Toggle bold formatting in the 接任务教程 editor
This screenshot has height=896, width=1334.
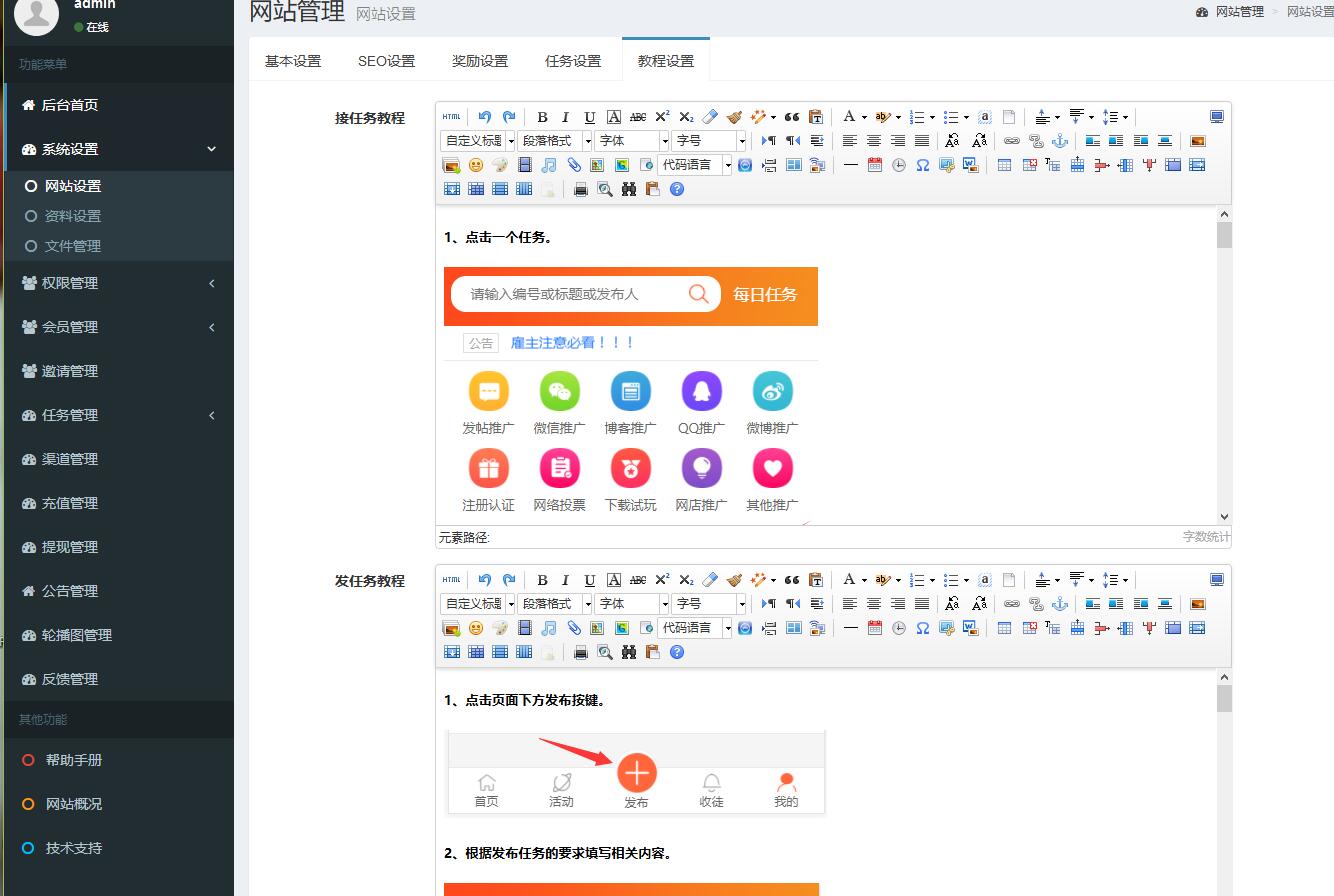pos(541,117)
